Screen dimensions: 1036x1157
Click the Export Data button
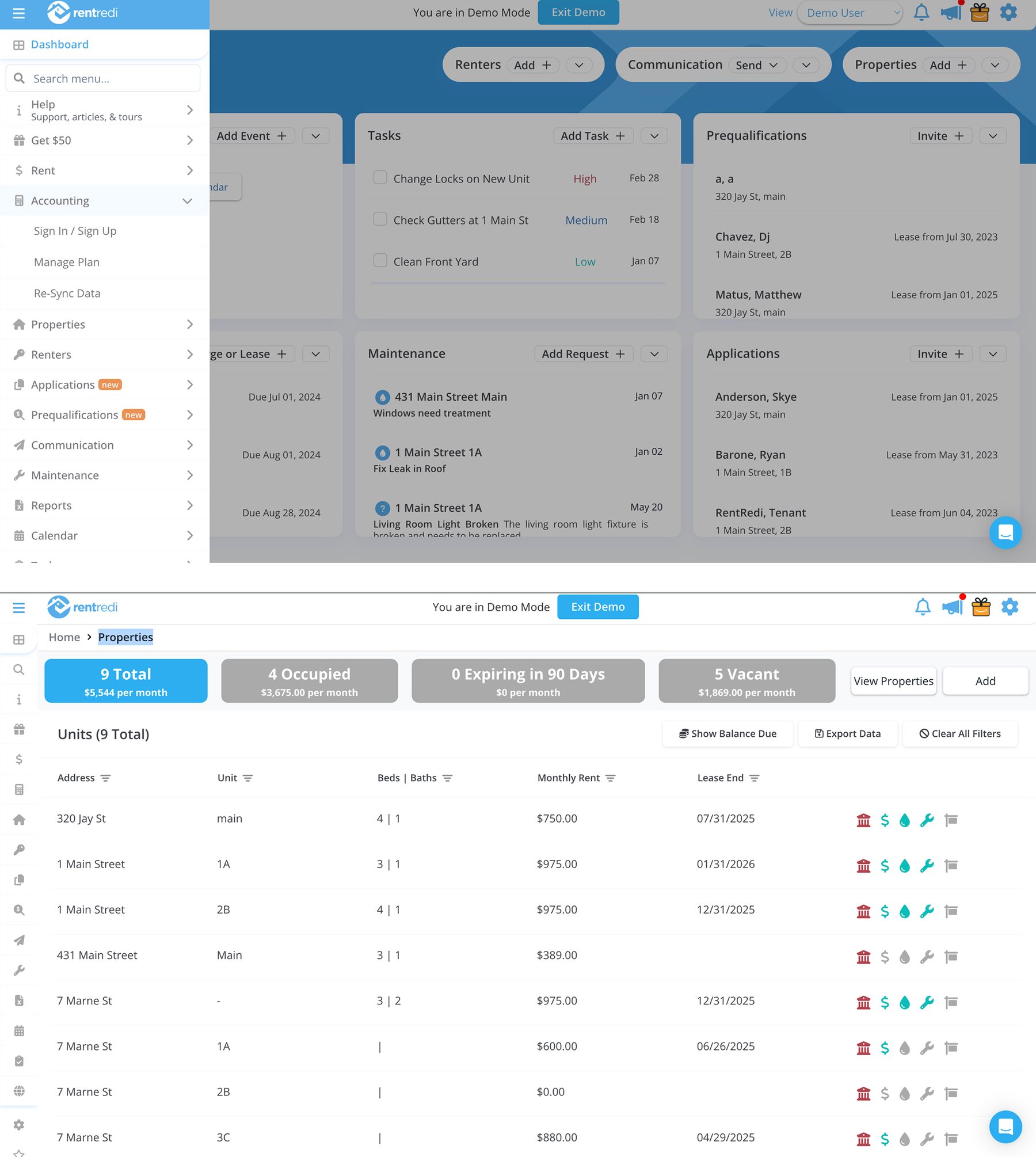pyautogui.click(x=848, y=734)
